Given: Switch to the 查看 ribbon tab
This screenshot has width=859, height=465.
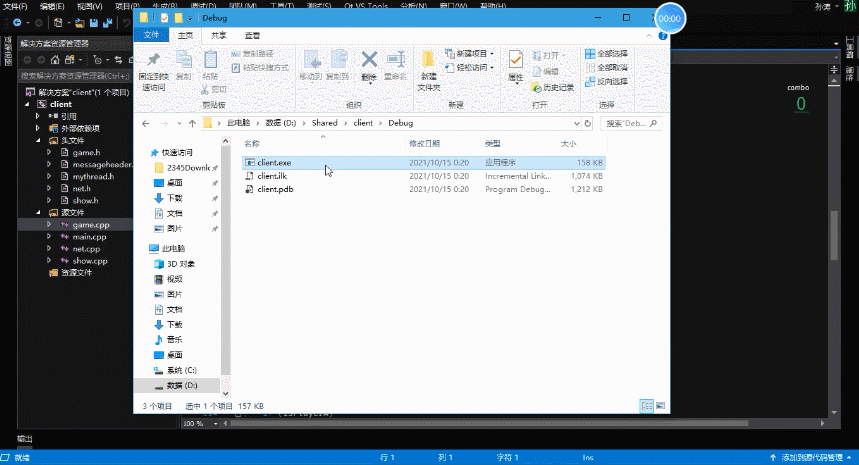Looking at the screenshot, I should pos(252,36).
